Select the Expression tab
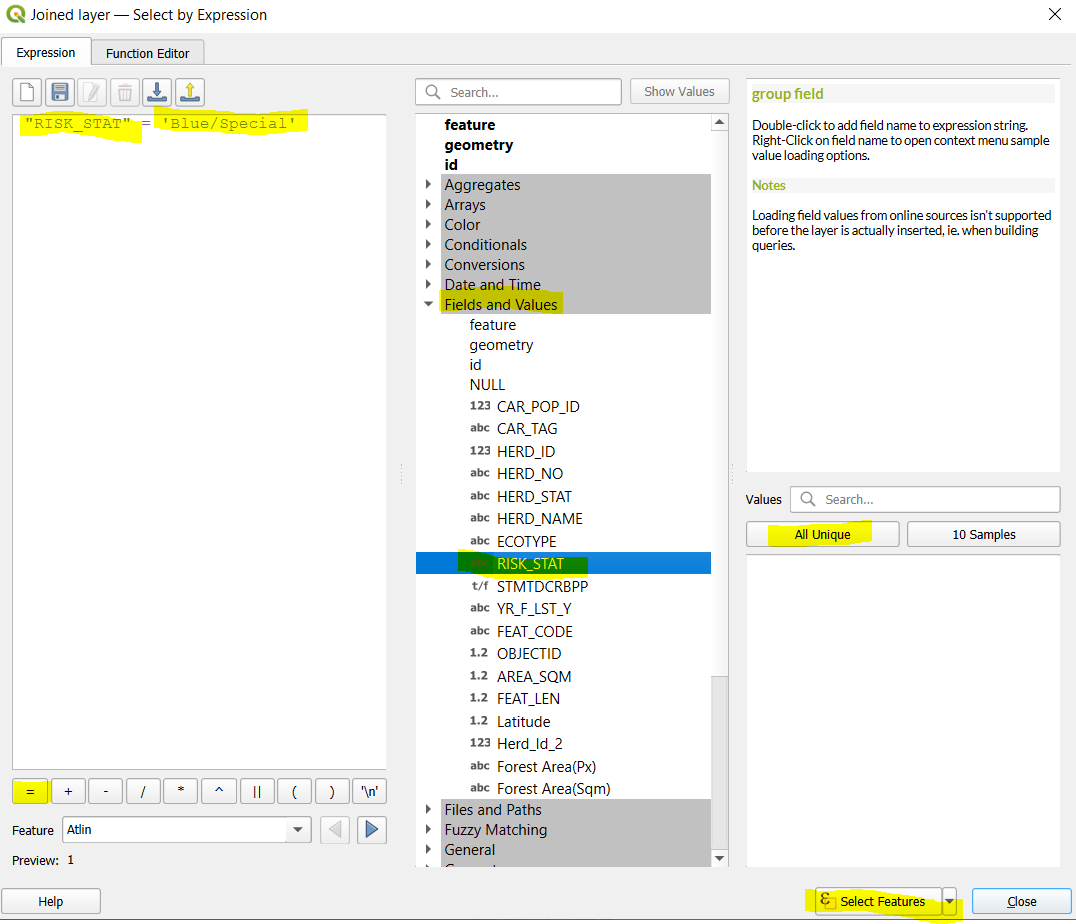Image resolution: width=1076 pixels, height=924 pixels. [46, 53]
